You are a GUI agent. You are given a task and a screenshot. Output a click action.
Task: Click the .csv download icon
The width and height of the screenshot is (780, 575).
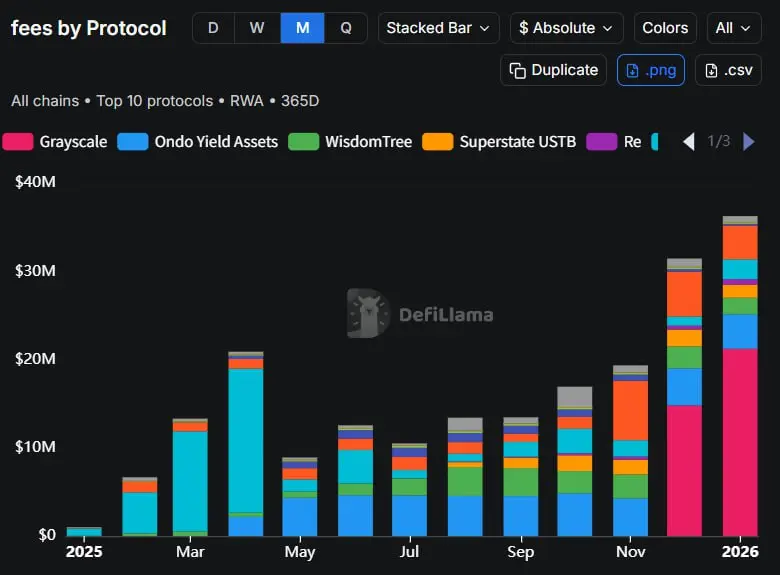[x=711, y=70]
